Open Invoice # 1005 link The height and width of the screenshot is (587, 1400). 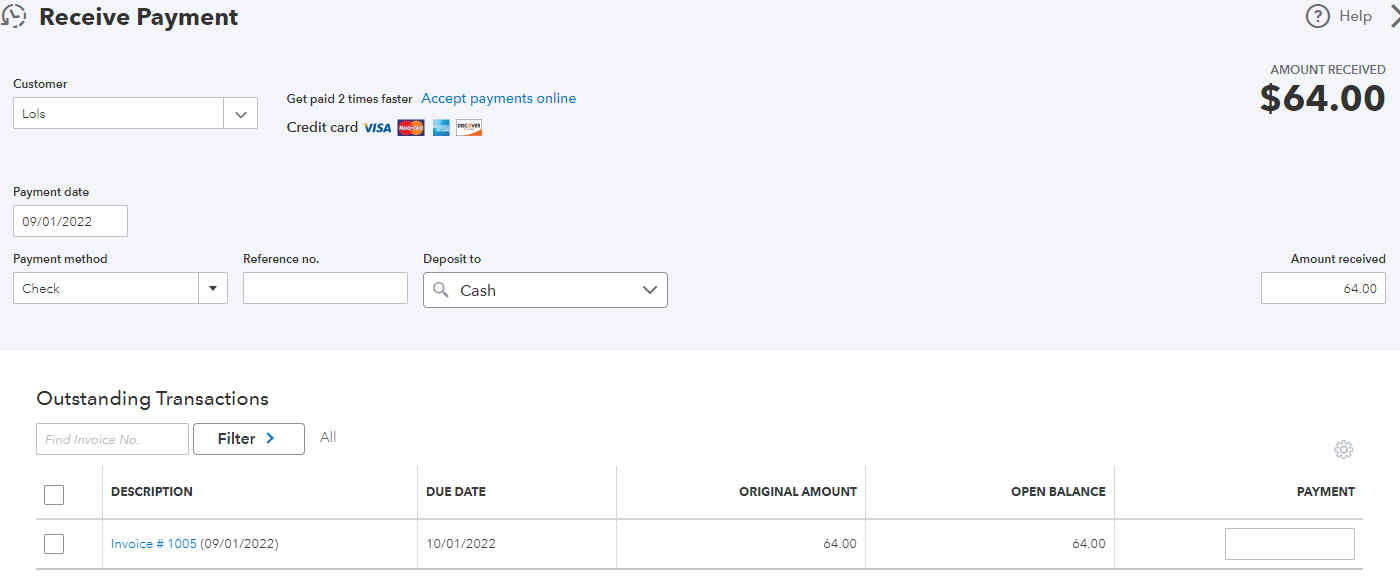click(154, 544)
